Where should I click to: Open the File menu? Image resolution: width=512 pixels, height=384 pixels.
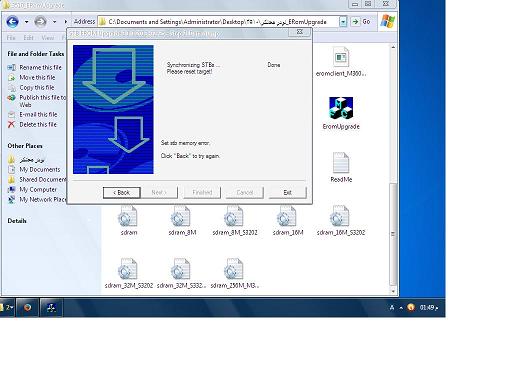click(11, 38)
